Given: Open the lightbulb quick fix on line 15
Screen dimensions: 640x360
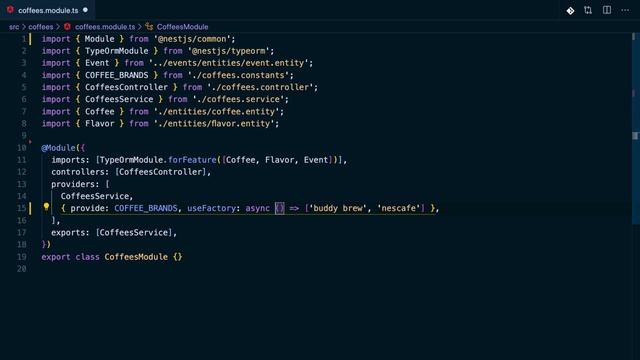Looking at the screenshot, I should tap(46, 207).
